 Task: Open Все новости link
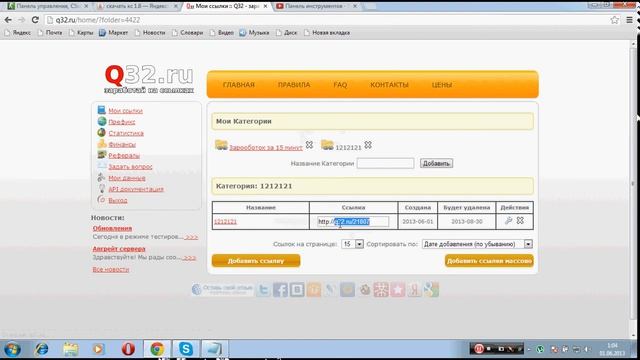111,269
